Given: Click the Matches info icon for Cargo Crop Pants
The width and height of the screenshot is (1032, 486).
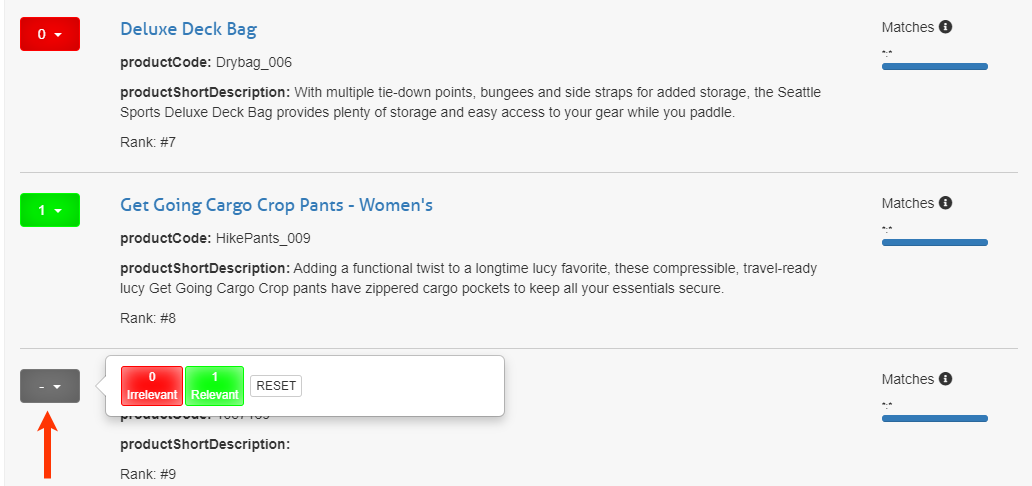Looking at the screenshot, I should pyautogui.click(x=946, y=203).
